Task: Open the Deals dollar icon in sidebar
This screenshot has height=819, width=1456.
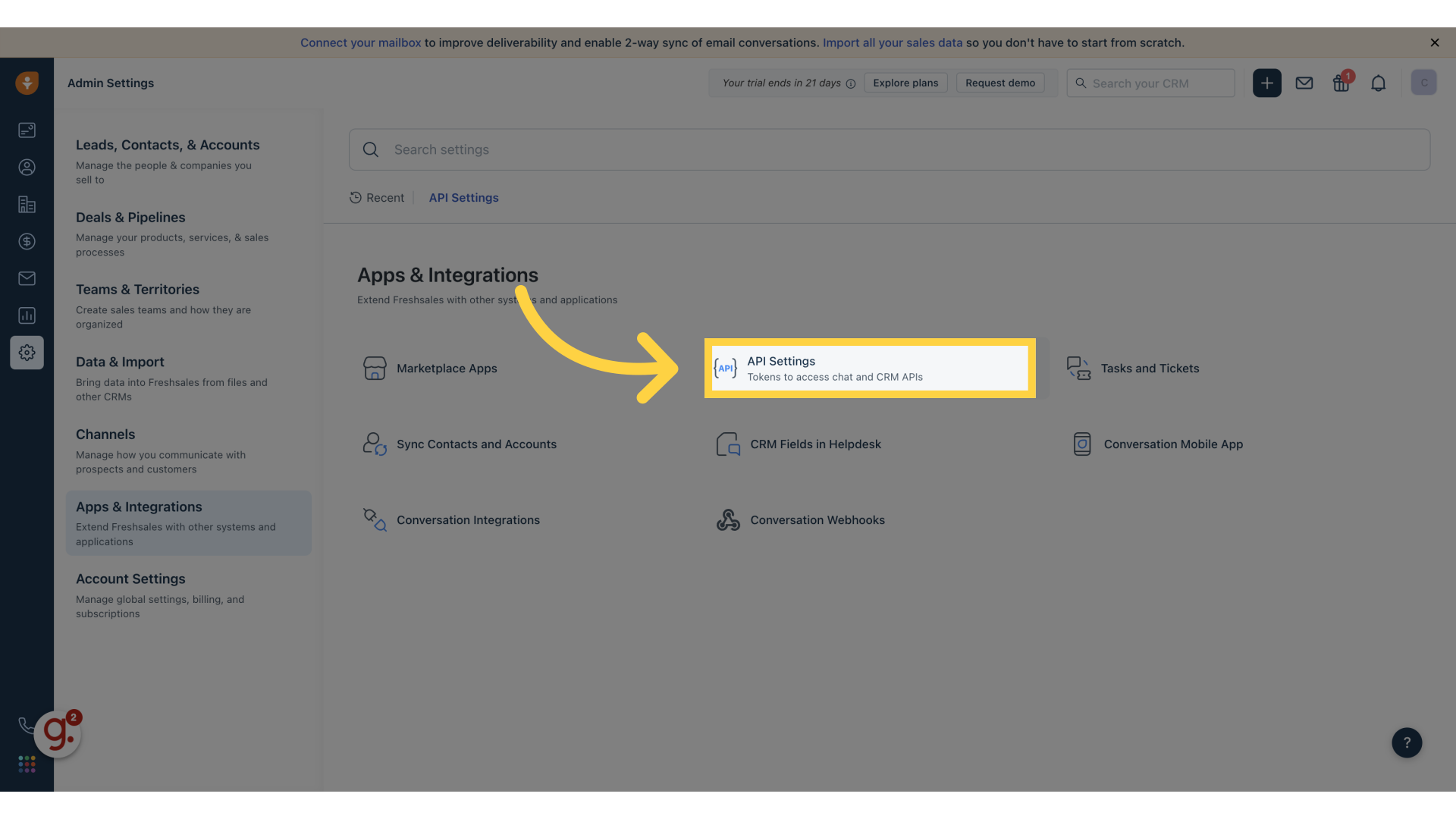Action: coord(27,242)
